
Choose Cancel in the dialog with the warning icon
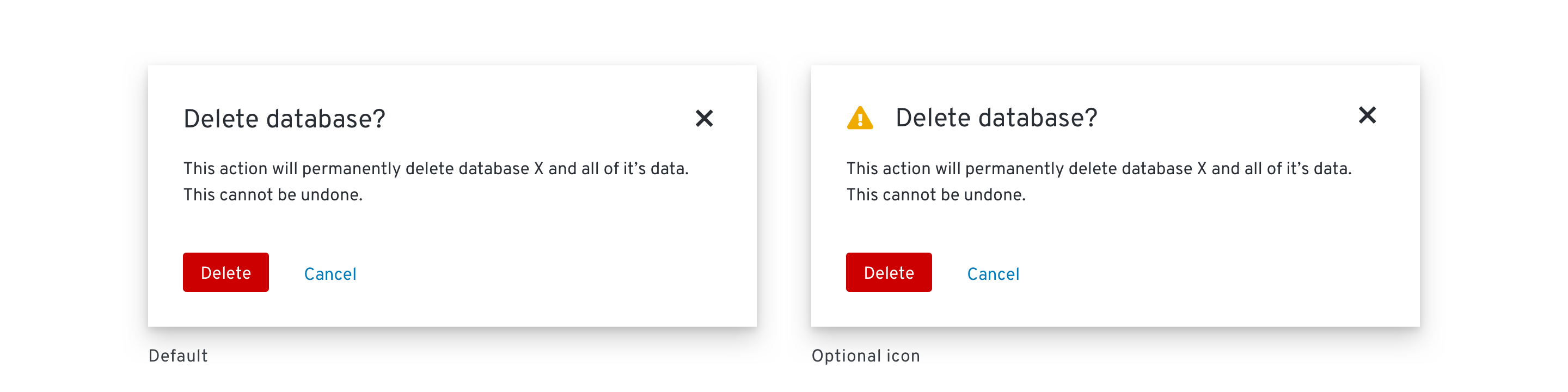coord(993,274)
